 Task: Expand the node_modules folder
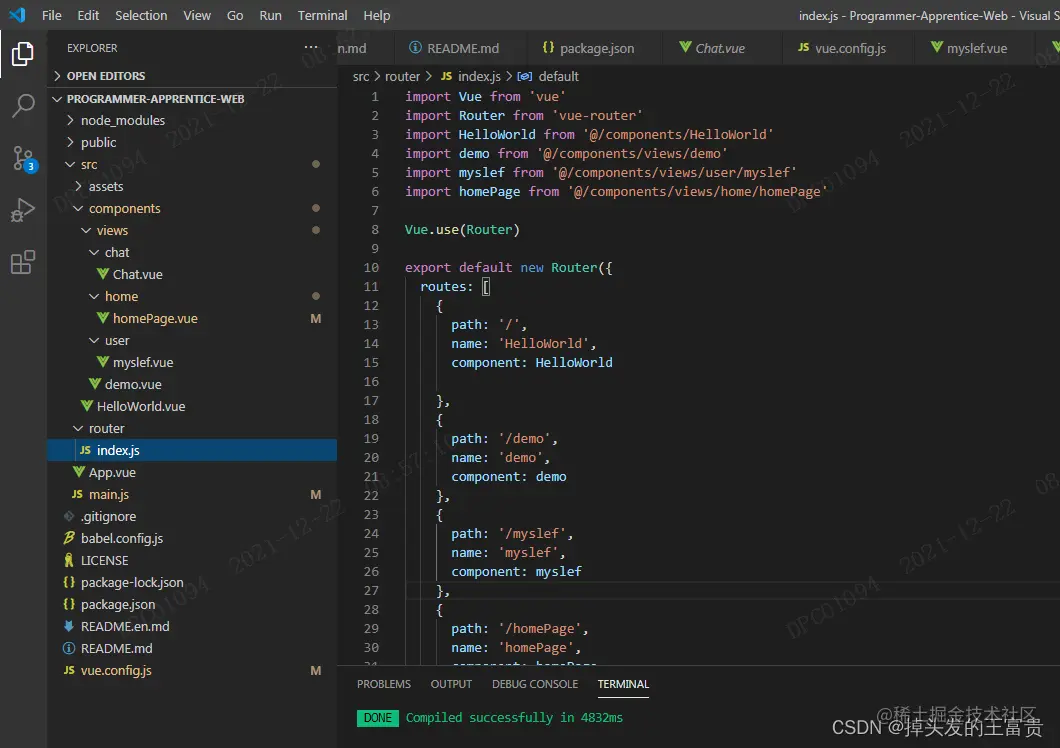(x=70, y=120)
